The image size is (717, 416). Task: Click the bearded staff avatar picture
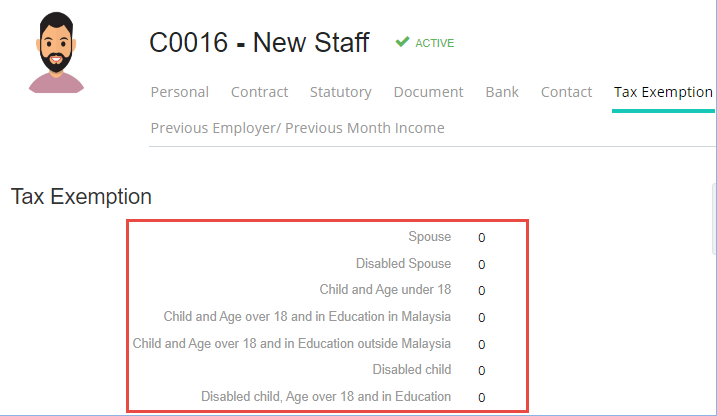click(x=56, y=53)
